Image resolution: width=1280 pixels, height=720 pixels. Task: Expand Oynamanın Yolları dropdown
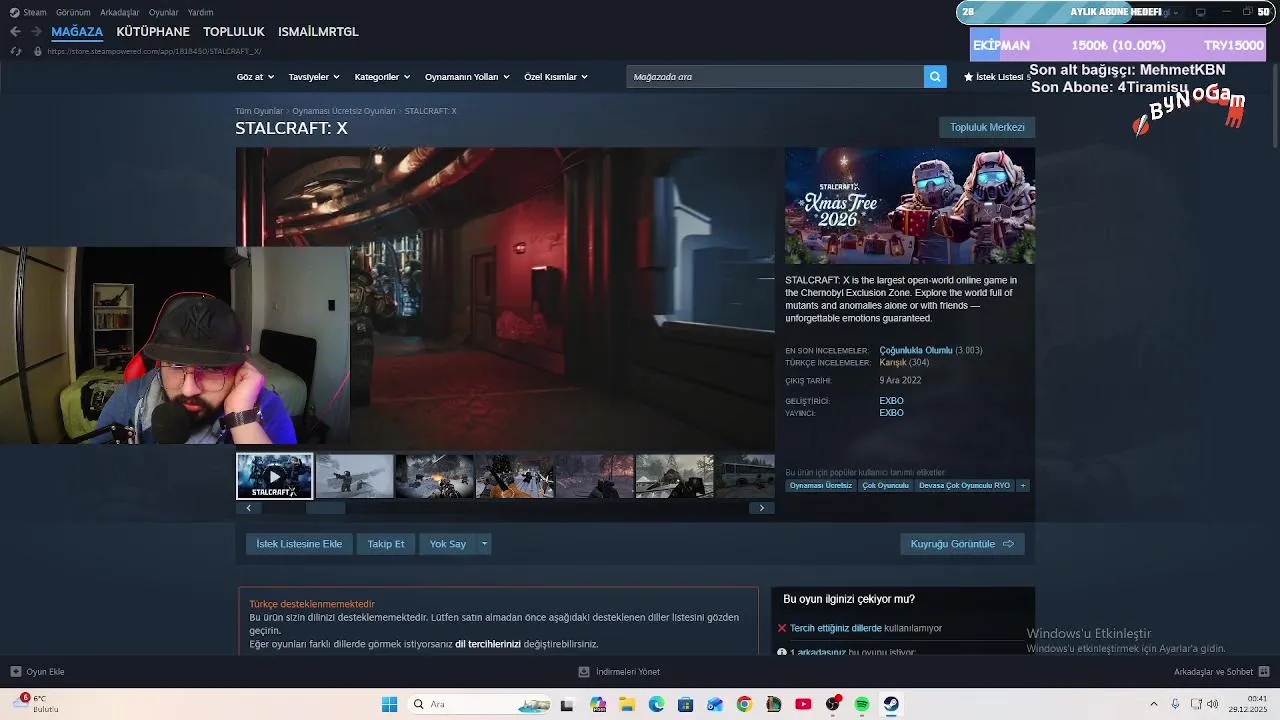point(467,77)
